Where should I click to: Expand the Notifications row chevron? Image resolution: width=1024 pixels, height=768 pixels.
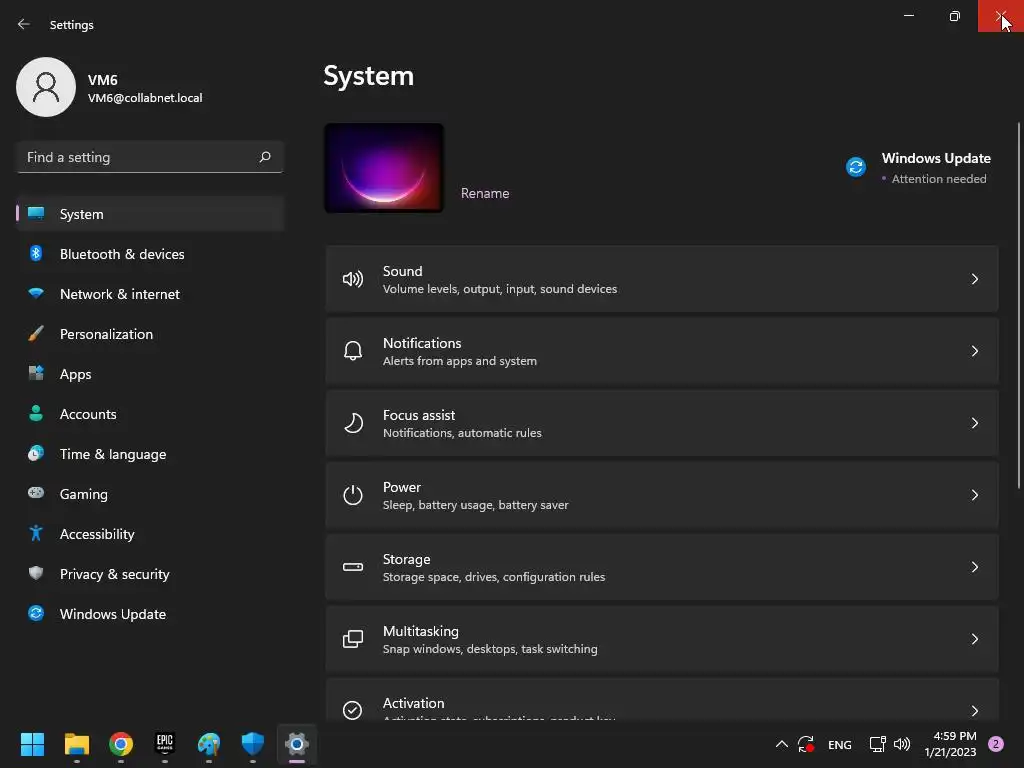click(974, 351)
